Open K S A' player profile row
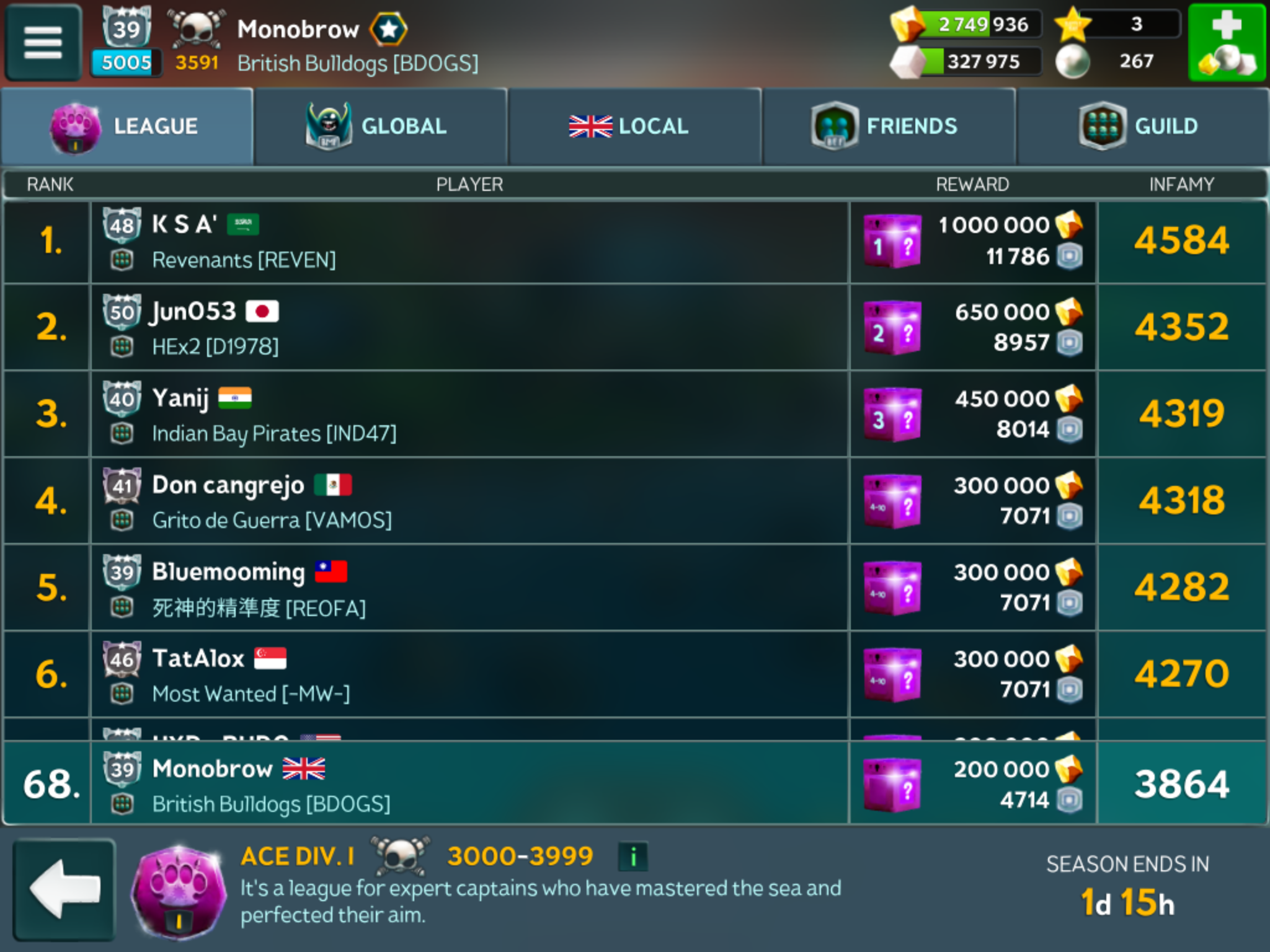Screen dimensions: 1270x952 [x=635, y=242]
